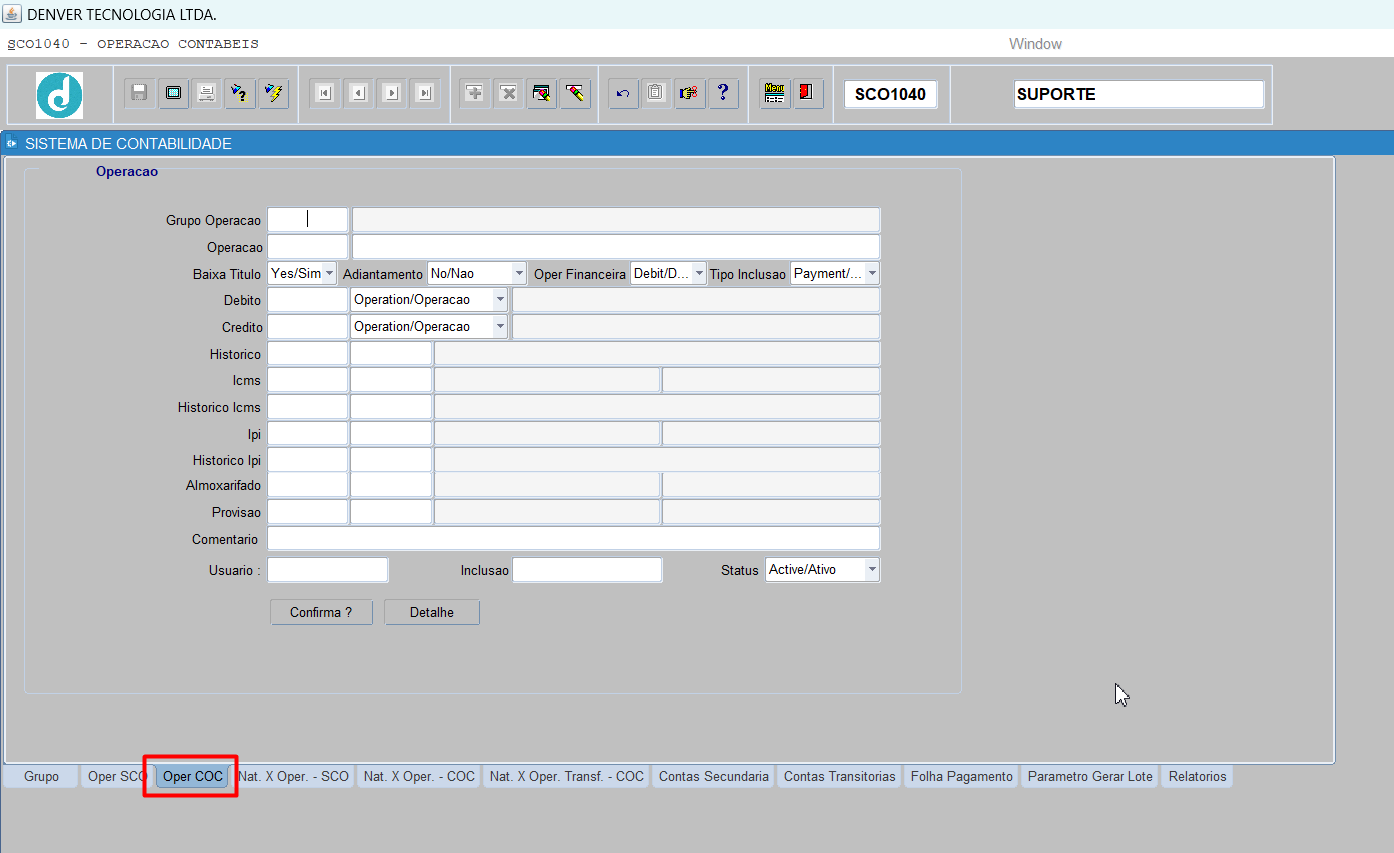
Task: Open the Oper Financeira Debit dropdown
Action: click(x=668, y=273)
